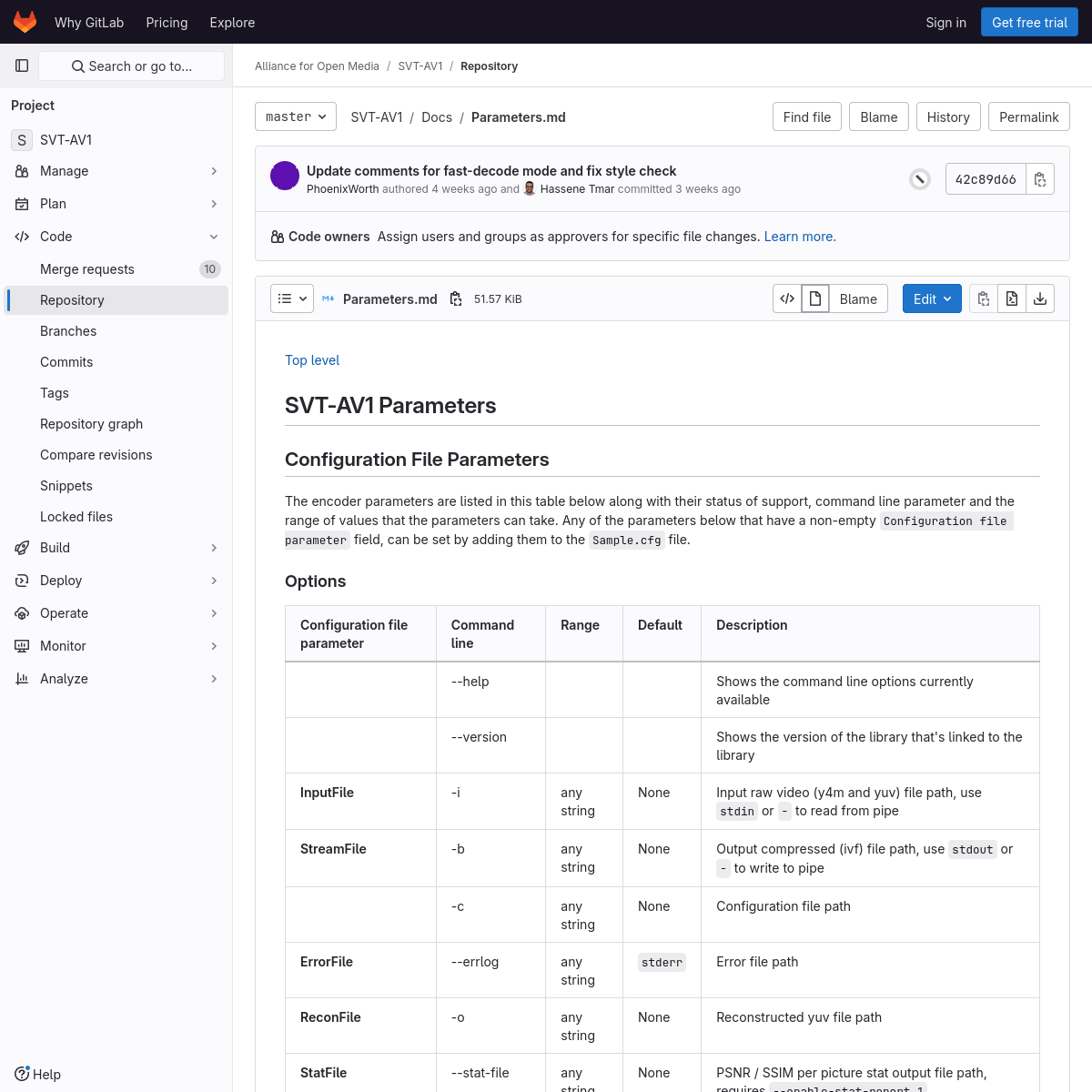
Task: Click Find file button
Action: pos(807,116)
